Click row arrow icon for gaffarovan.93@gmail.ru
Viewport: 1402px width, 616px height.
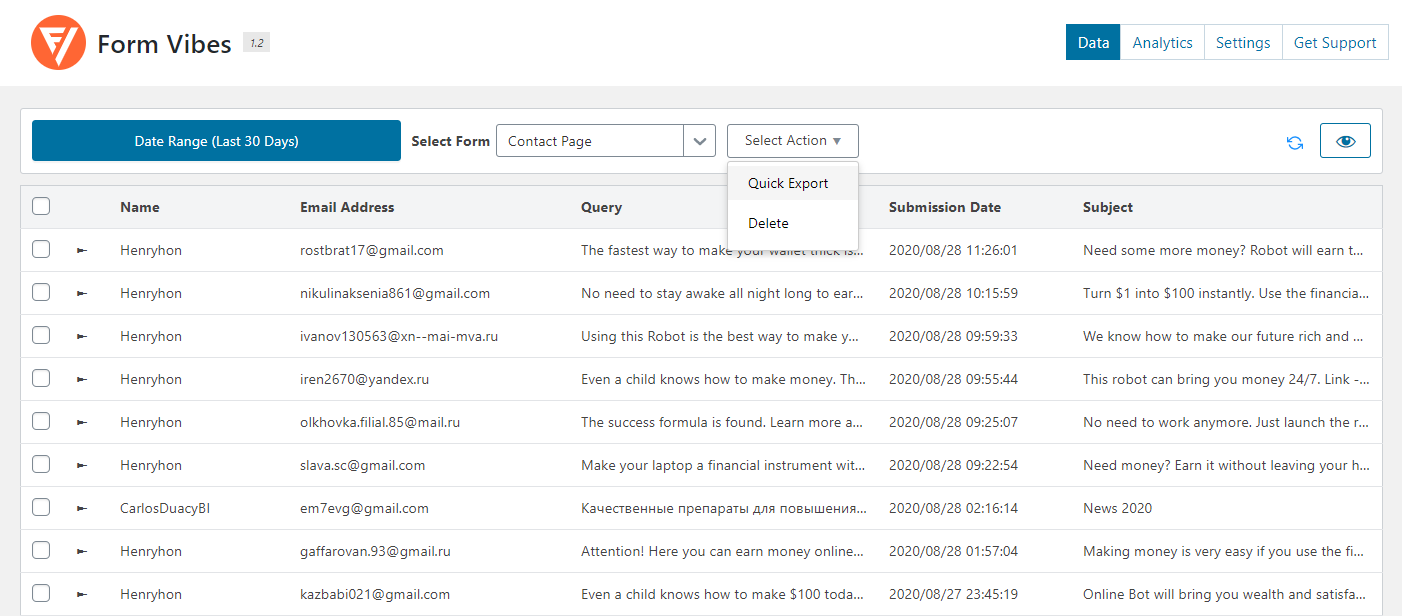(82, 551)
